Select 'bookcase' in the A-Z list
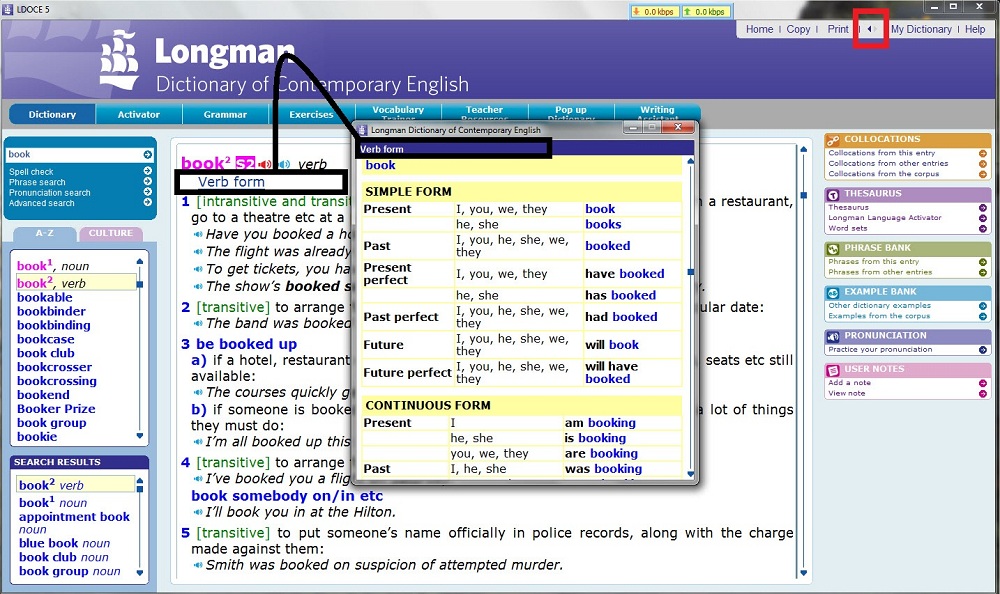The image size is (1000, 594). click(x=46, y=339)
